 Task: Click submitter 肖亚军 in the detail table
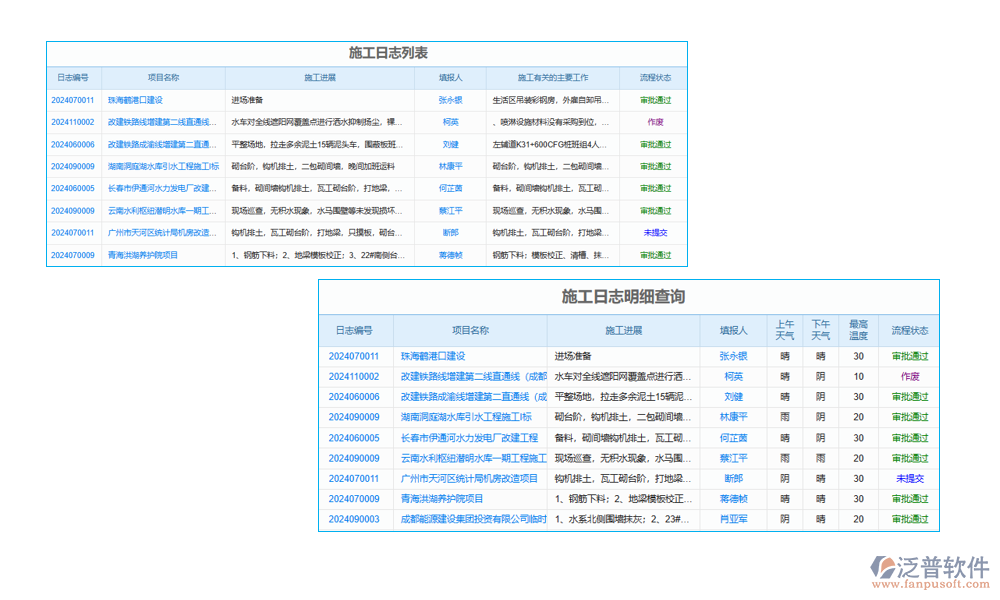coord(733,519)
